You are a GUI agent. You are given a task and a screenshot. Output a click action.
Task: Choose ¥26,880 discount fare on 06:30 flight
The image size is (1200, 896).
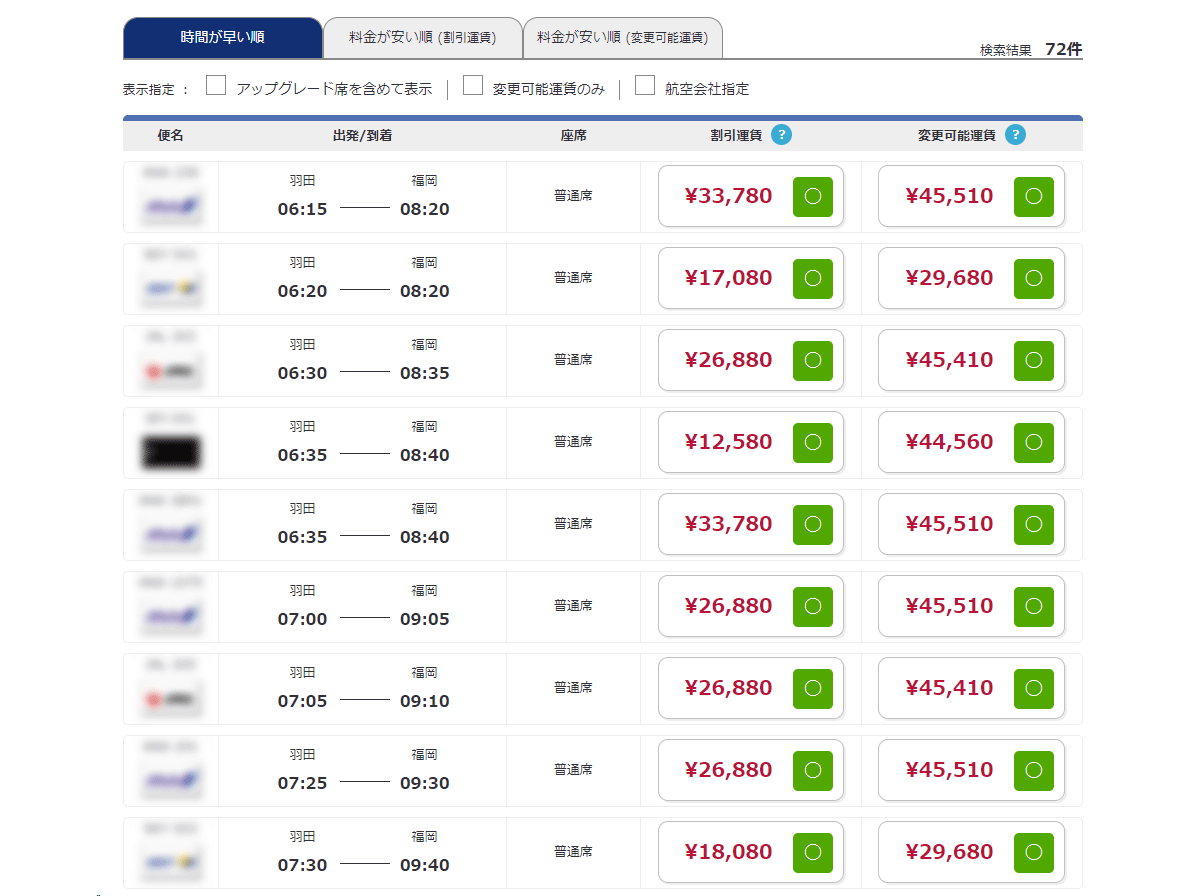(812, 360)
